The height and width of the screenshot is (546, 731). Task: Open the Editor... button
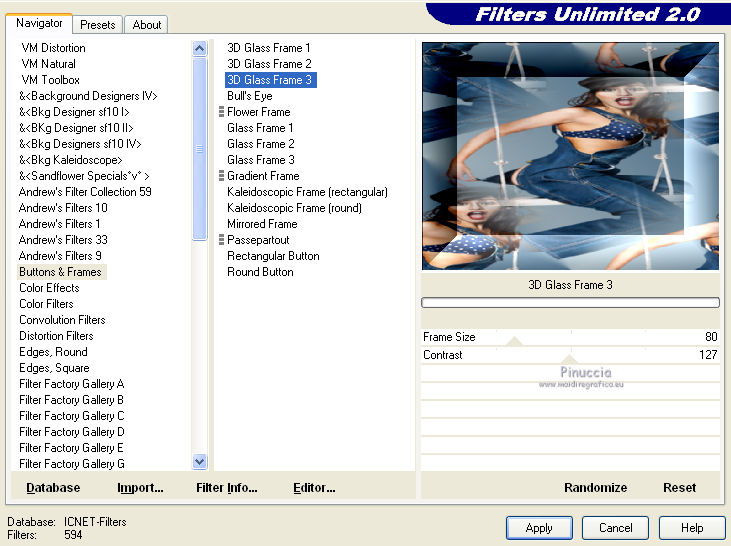[x=314, y=487]
